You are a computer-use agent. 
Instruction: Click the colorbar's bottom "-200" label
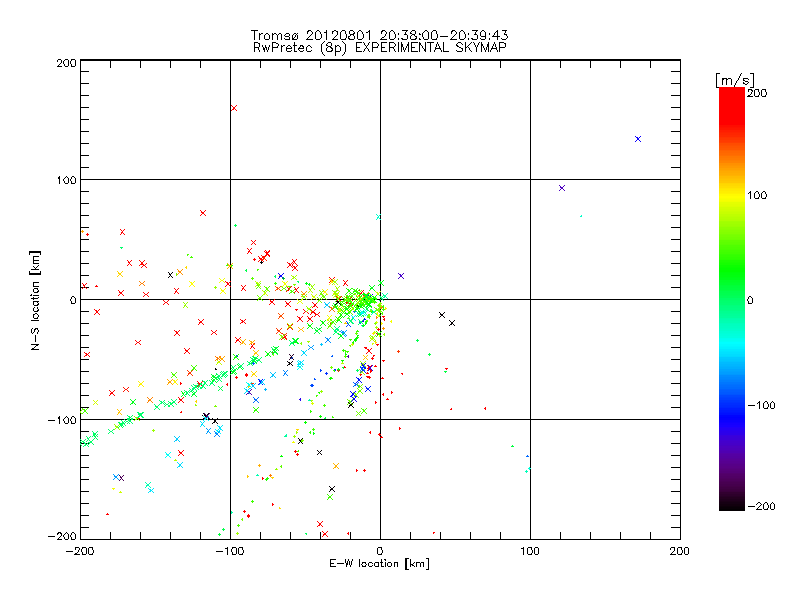pyautogui.click(x=762, y=506)
